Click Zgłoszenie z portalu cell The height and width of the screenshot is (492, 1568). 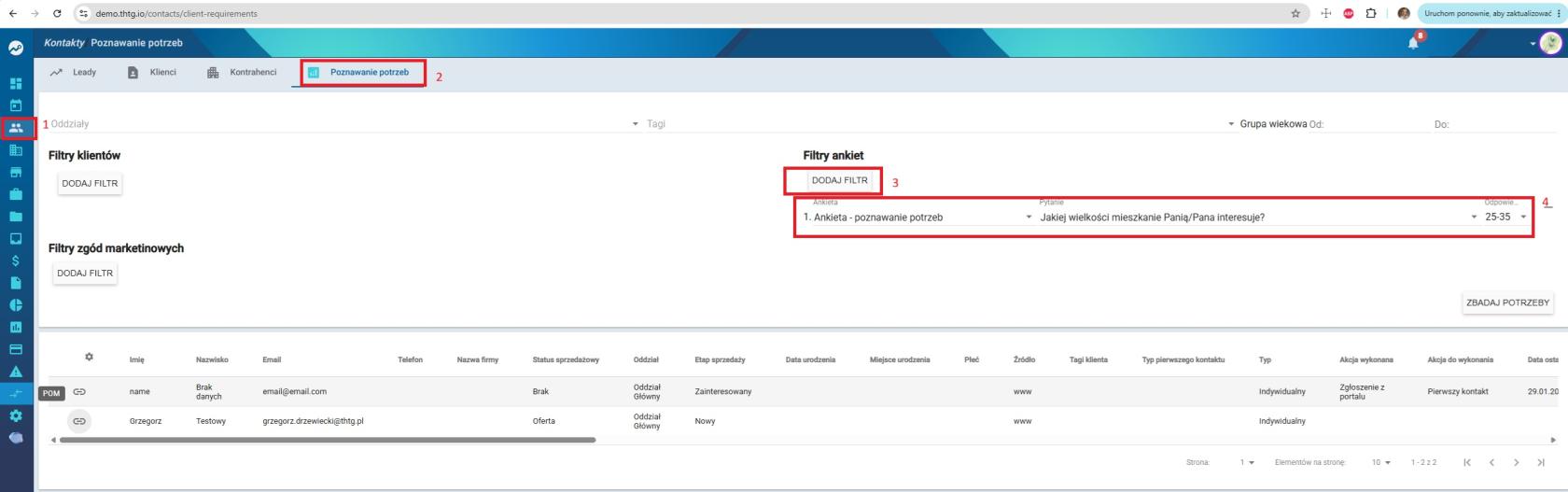pos(1362,392)
